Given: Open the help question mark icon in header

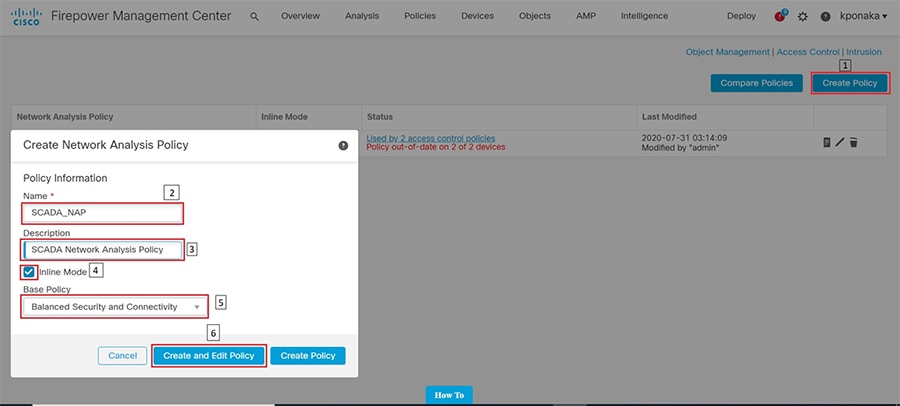Looking at the screenshot, I should 825,17.
